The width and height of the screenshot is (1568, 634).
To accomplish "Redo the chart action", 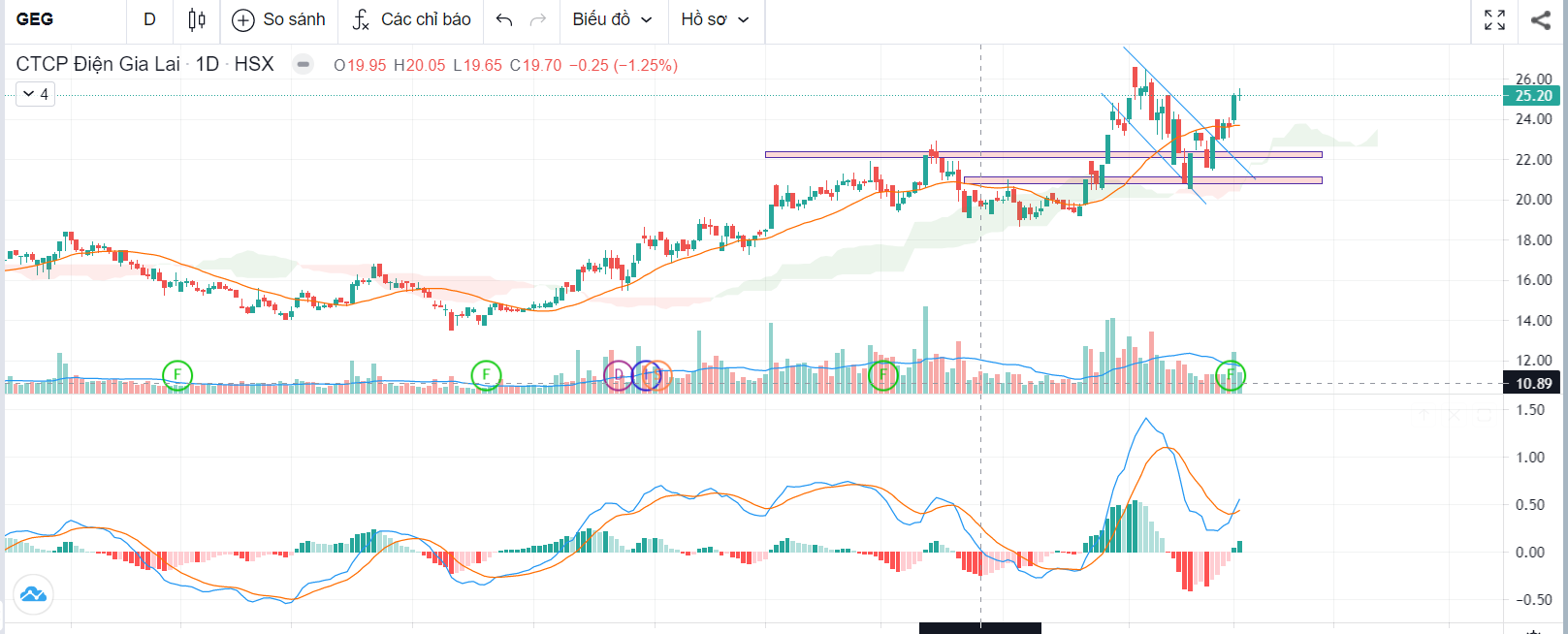I will (538, 19).
